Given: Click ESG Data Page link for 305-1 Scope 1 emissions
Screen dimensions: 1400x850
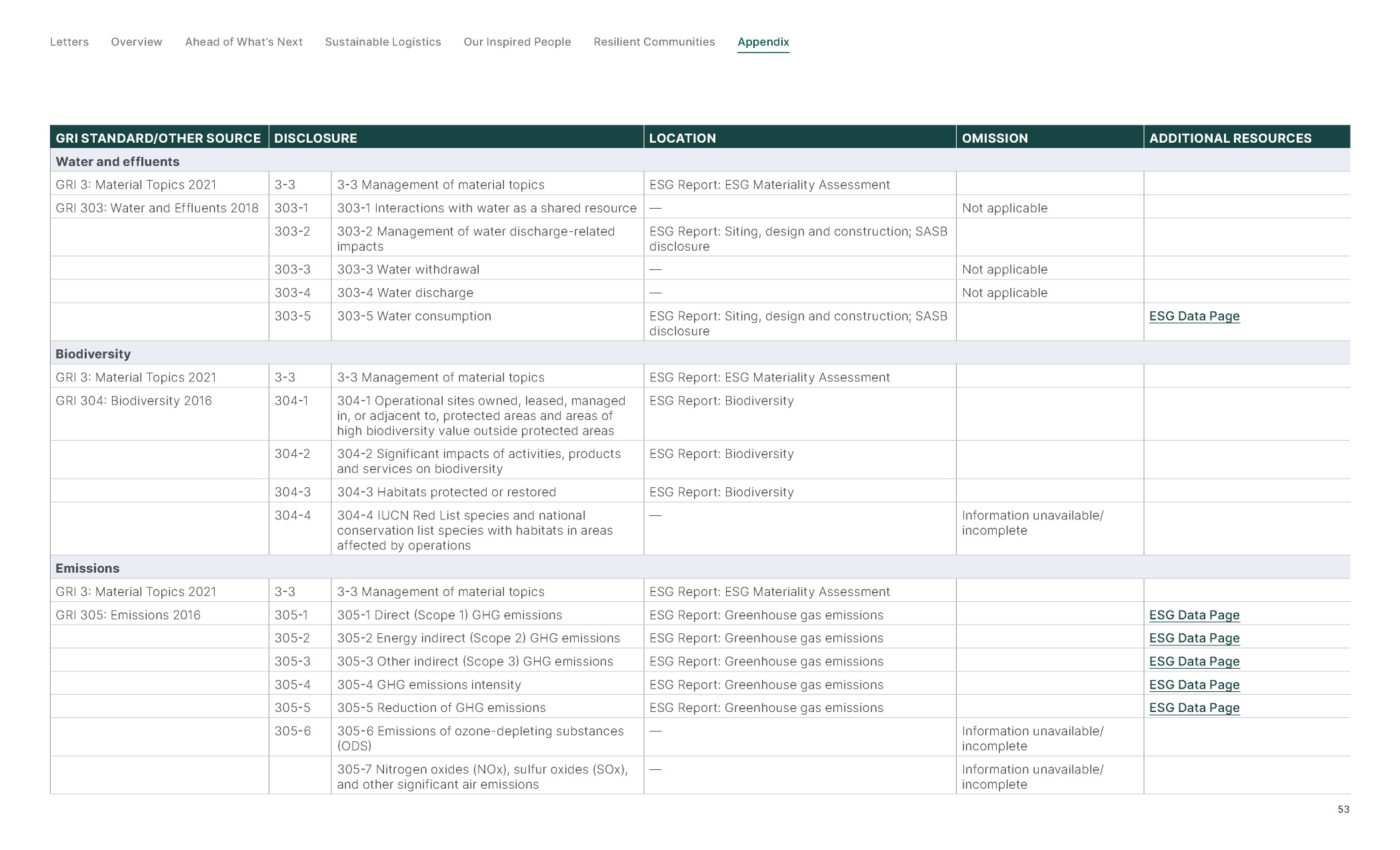Looking at the screenshot, I should coord(1193,615).
